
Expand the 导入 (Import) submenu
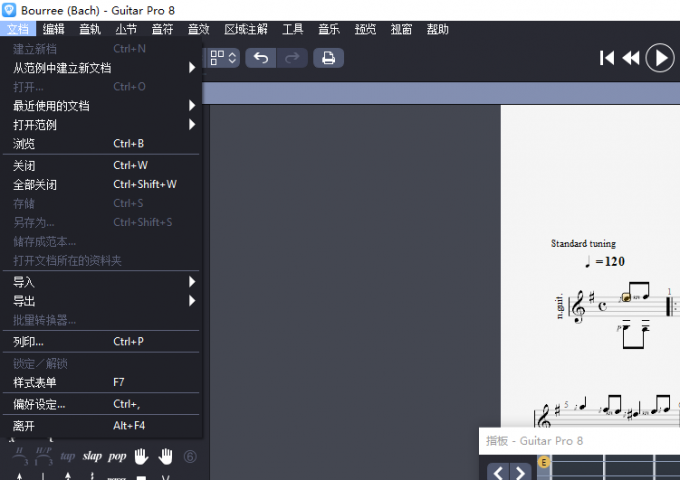click(100, 282)
